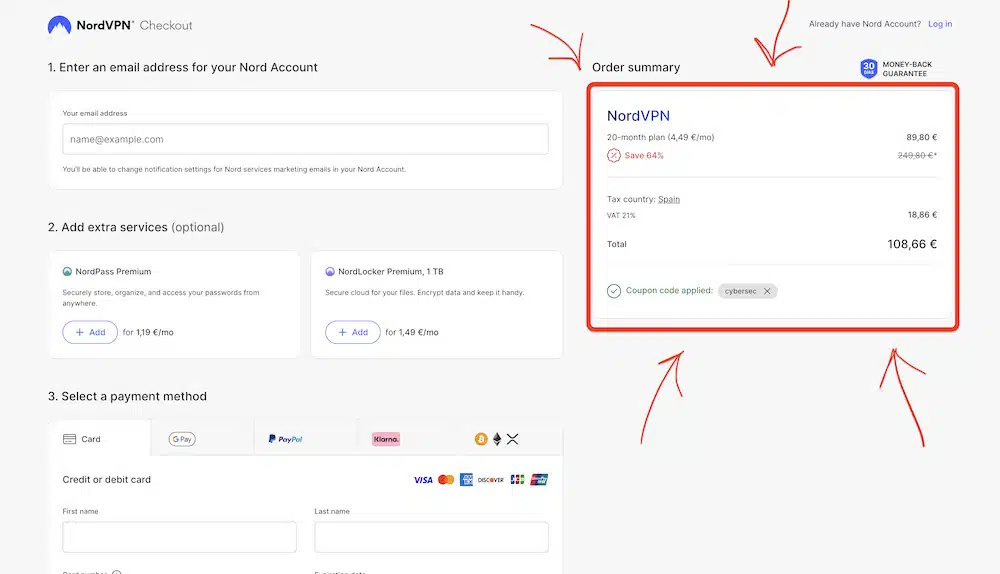Click the Mastercard logo
1000x574 pixels.
click(446, 480)
